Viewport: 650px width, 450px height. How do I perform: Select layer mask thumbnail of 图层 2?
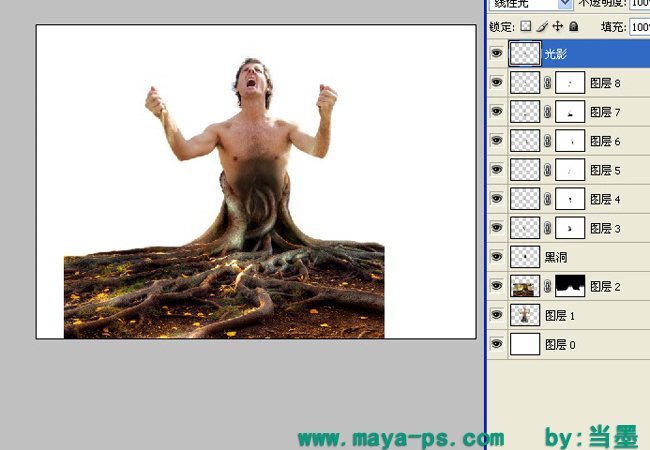point(570,286)
